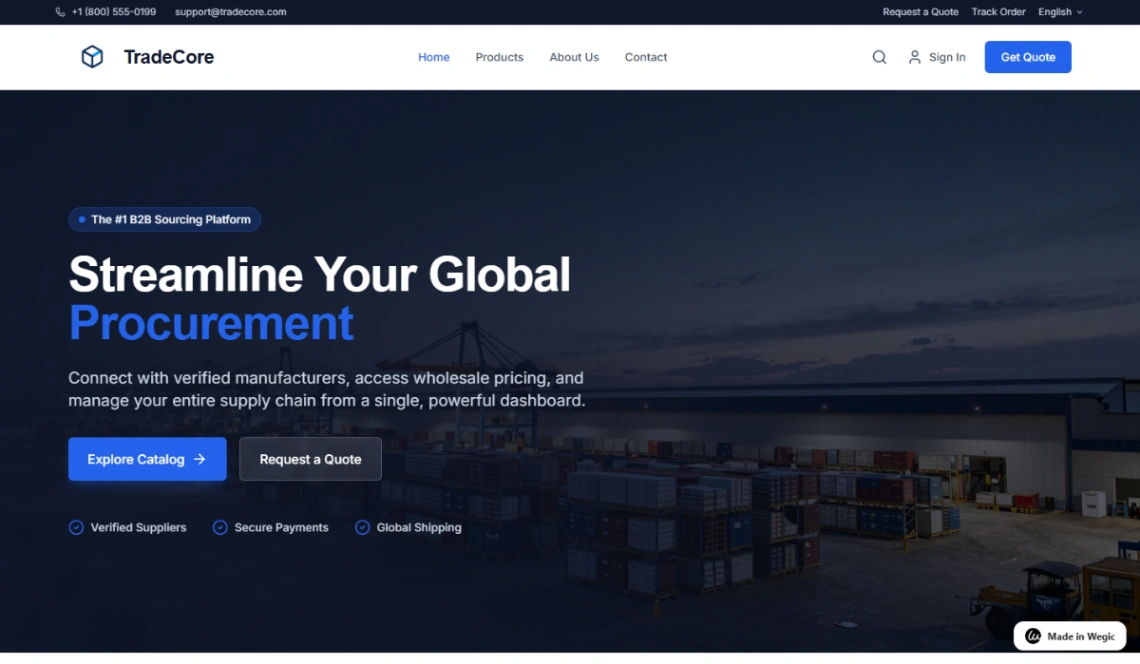Click the Explore Catalog button
This screenshot has width=1140, height=664.
[147, 459]
